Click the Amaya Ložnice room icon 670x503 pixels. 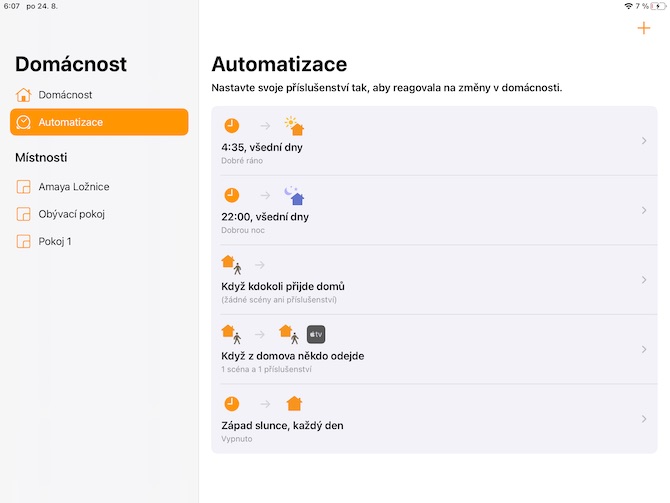23,187
